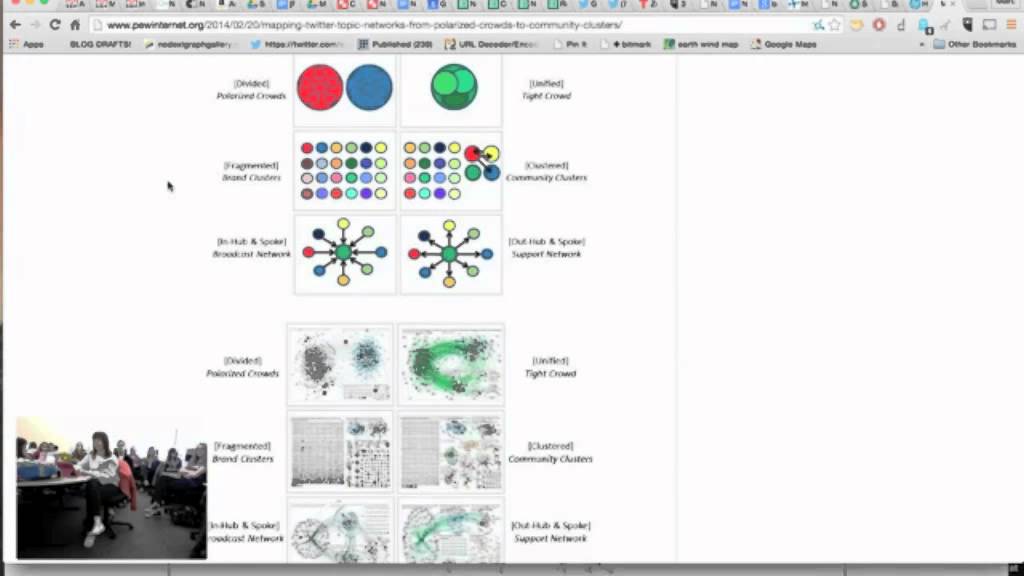This screenshot has height=576, width=1024.
Task: Click the upper "[Out-Hub & Spoke] Support Network" label
Action: click(547, 248)
